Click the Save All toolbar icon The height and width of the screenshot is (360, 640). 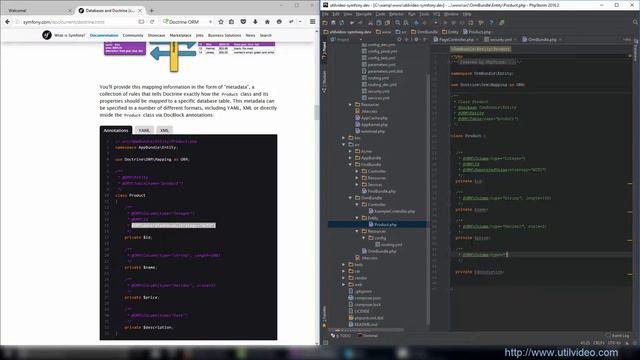point(333,23)
